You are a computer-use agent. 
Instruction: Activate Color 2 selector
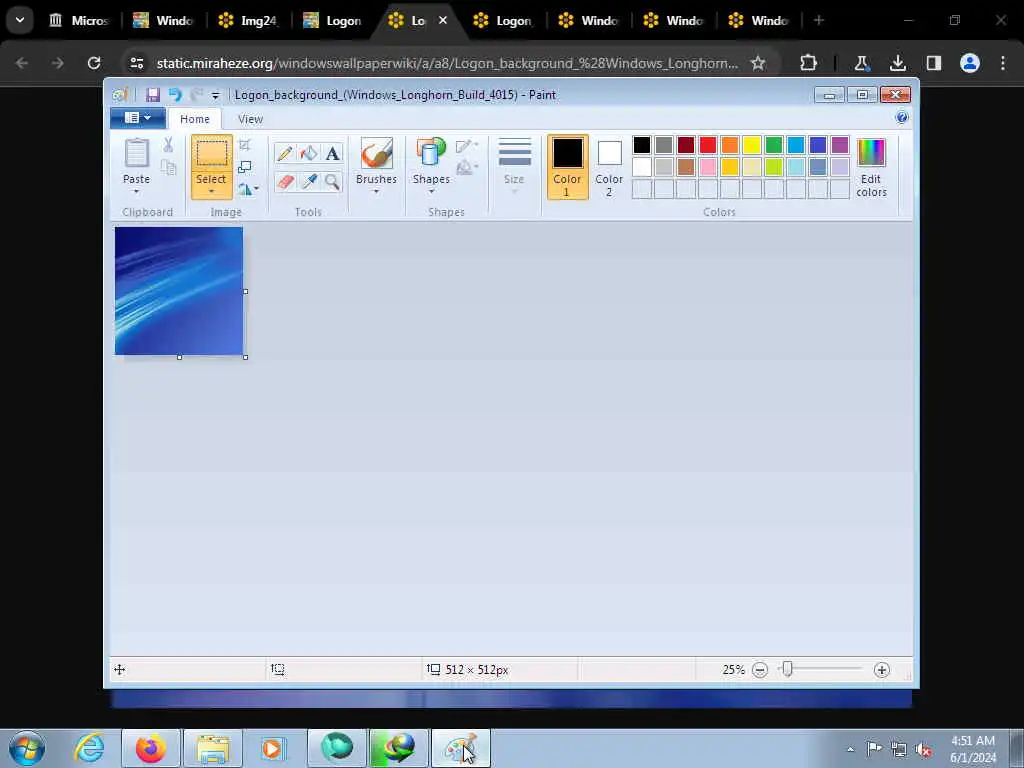tap(609, 167)
